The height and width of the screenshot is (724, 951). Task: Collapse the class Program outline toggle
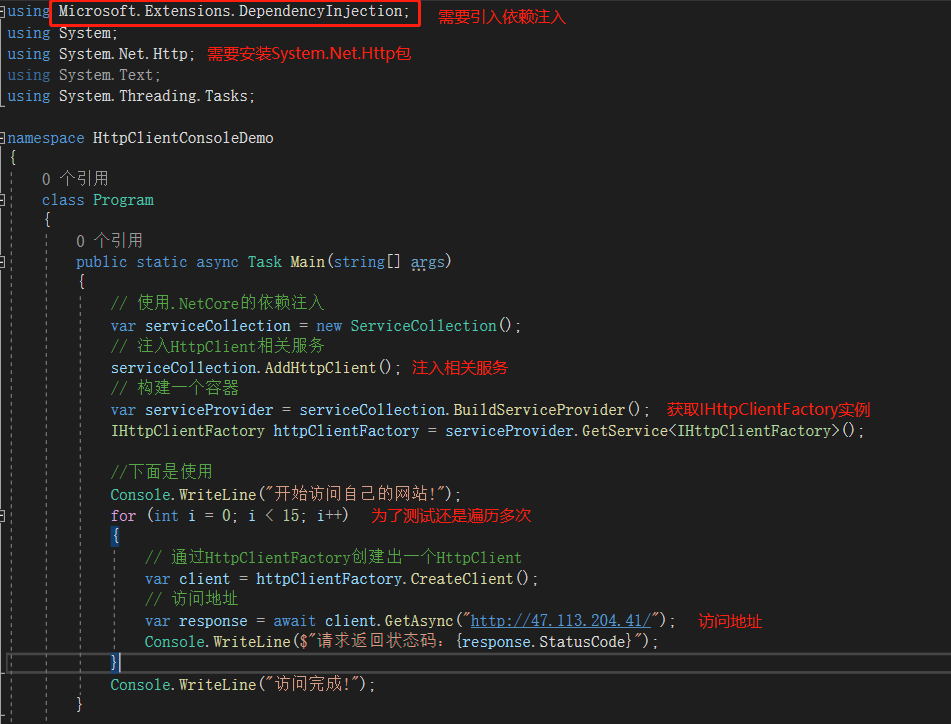[x=2, y=200]
